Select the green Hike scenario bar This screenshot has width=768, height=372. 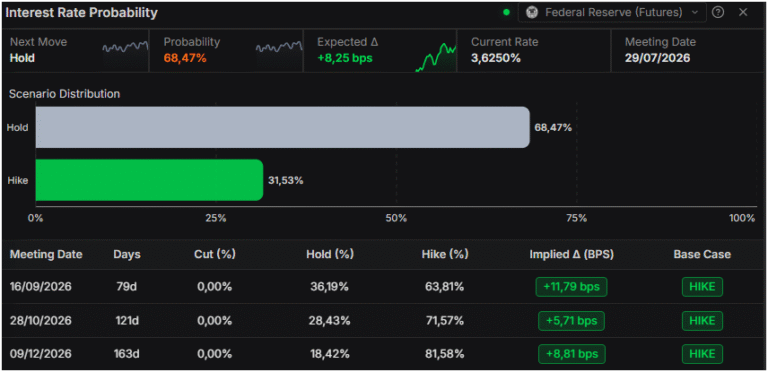[149, 180]
